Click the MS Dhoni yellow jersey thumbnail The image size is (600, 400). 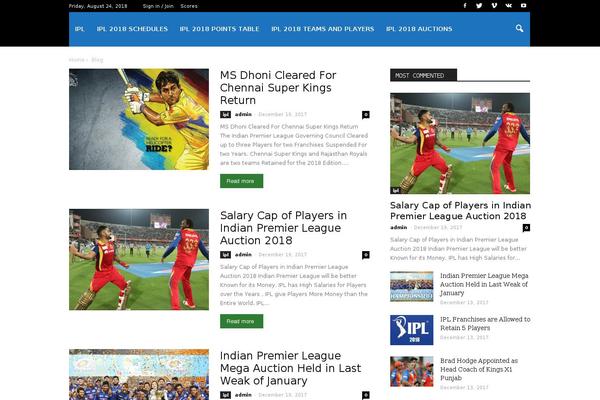click(139, 119)
